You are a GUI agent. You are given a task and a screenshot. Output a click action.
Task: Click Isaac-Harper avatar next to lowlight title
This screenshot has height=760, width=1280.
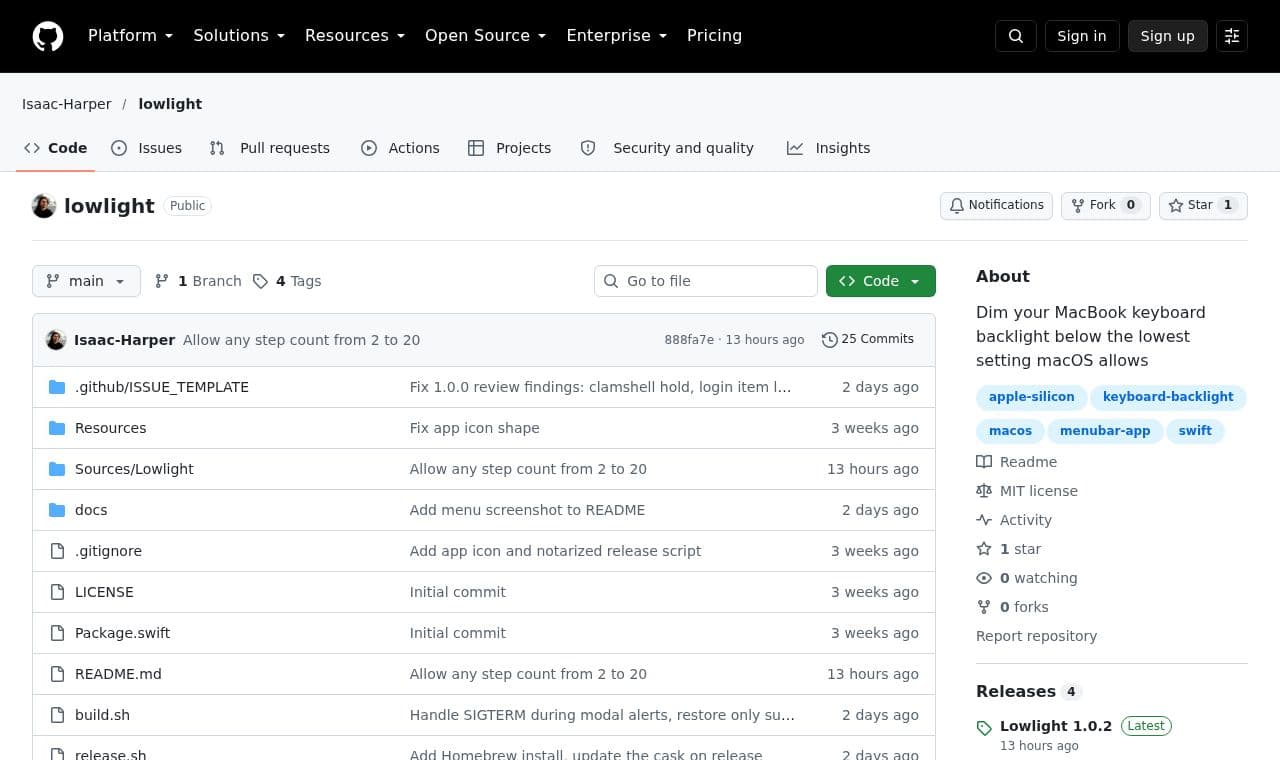point(44,206)
